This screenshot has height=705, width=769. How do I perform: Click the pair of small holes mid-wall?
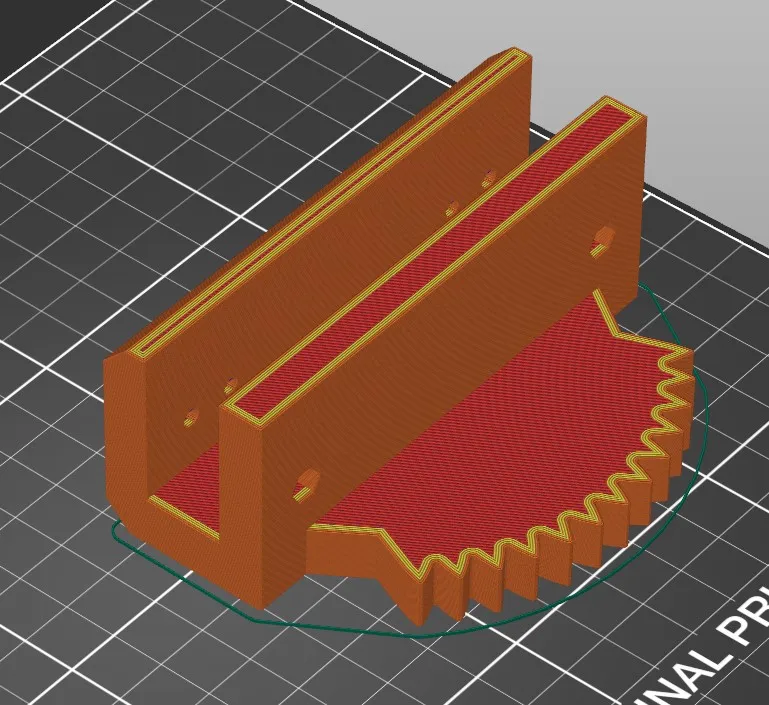pyautogui.click(x=470, y=193)
